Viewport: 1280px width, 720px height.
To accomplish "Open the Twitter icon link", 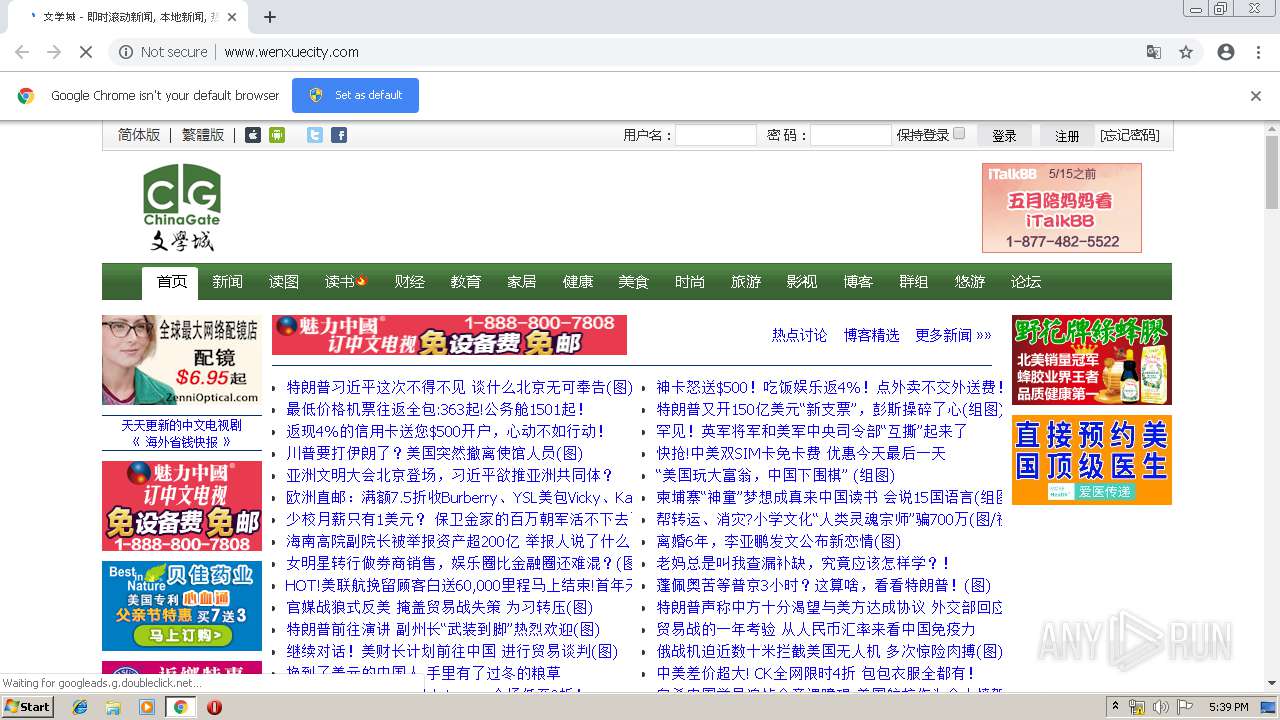I will (315, 135).
